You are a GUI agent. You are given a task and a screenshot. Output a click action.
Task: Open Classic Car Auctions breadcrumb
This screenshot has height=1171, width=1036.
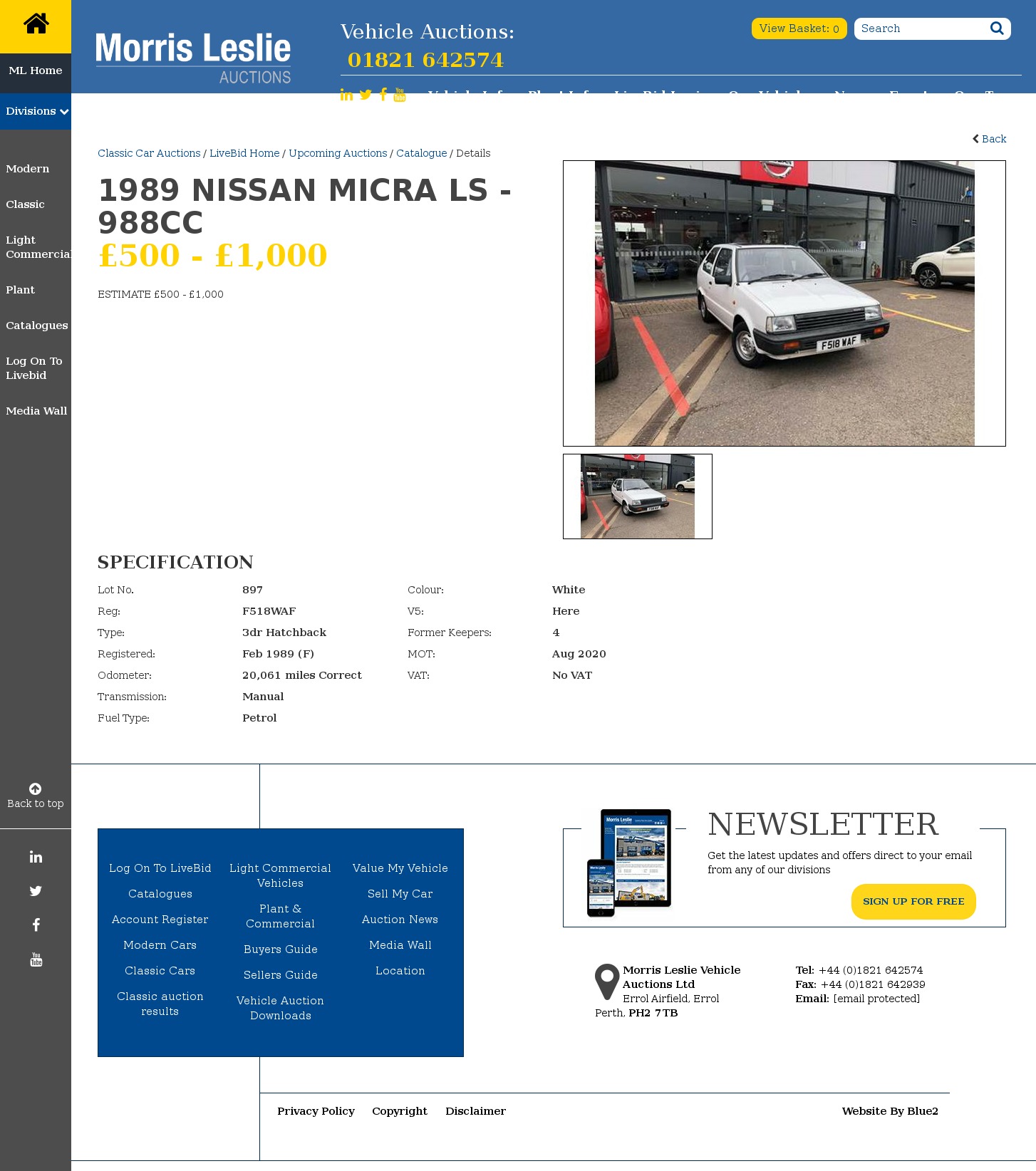(x=149, y=153)
